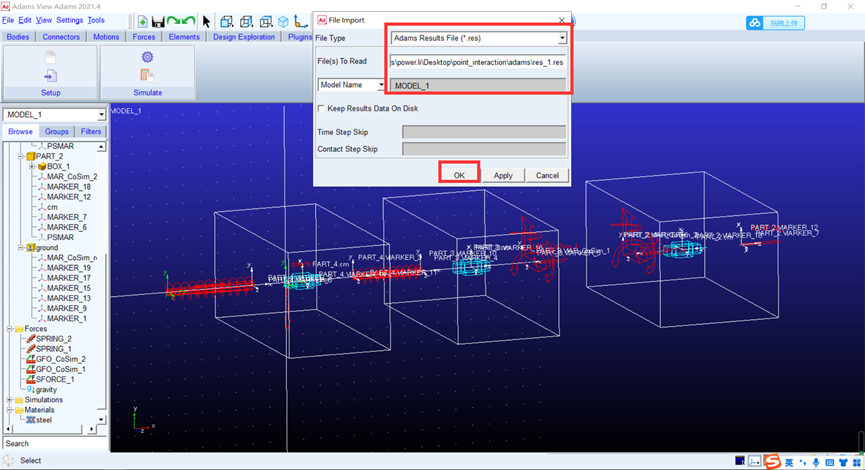Switch to the Motions ribbon tab
This screenshot has height=470, width=865.
tap(106, 37)
